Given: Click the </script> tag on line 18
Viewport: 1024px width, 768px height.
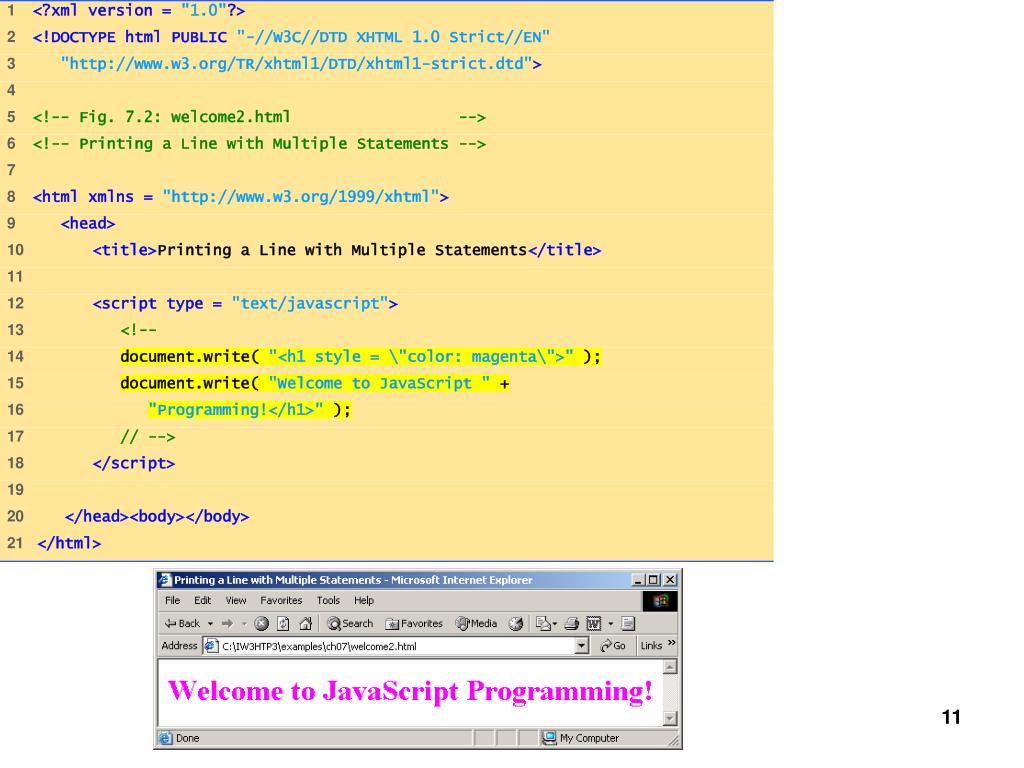Looking at the screenshot, I should click(134, 463).
